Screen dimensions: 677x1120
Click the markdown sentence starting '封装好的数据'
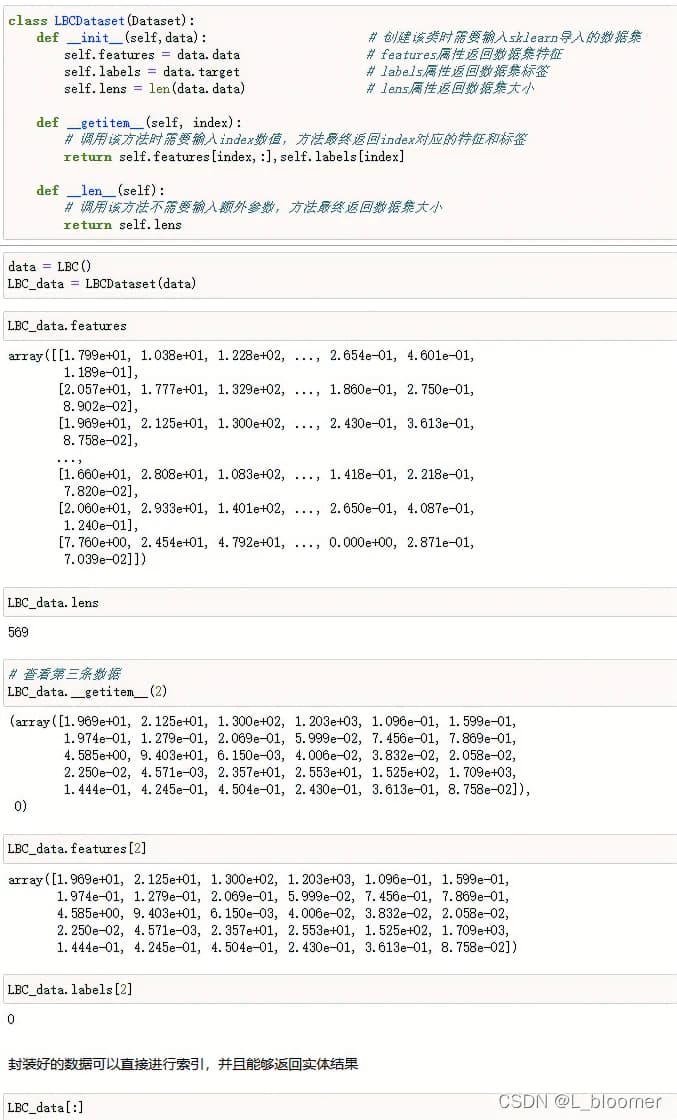(183, 1064)
